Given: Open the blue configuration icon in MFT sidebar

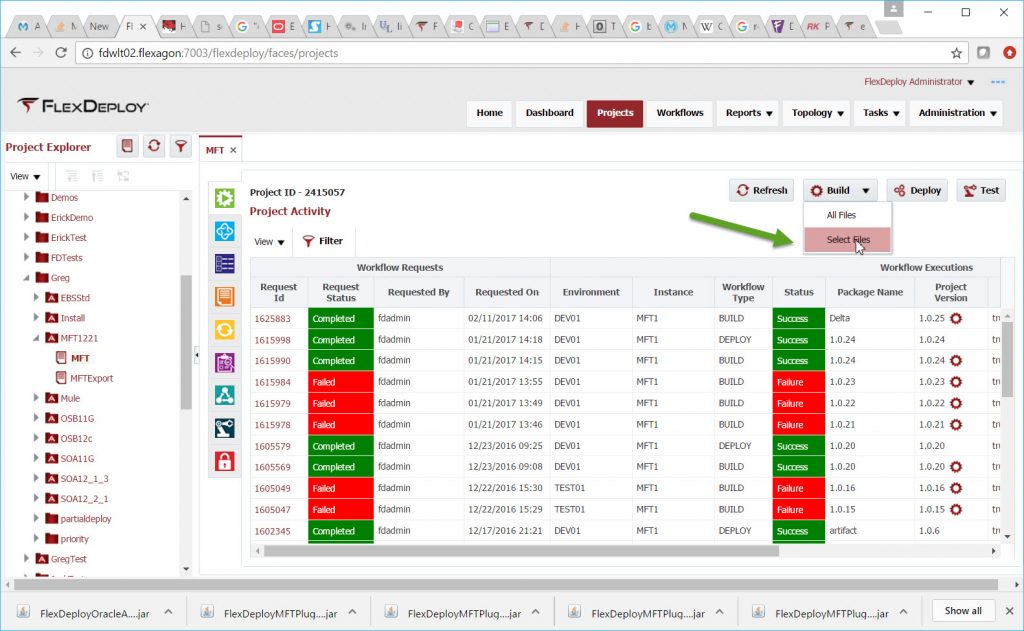Looking at the screenshot, I should point(225,231).
